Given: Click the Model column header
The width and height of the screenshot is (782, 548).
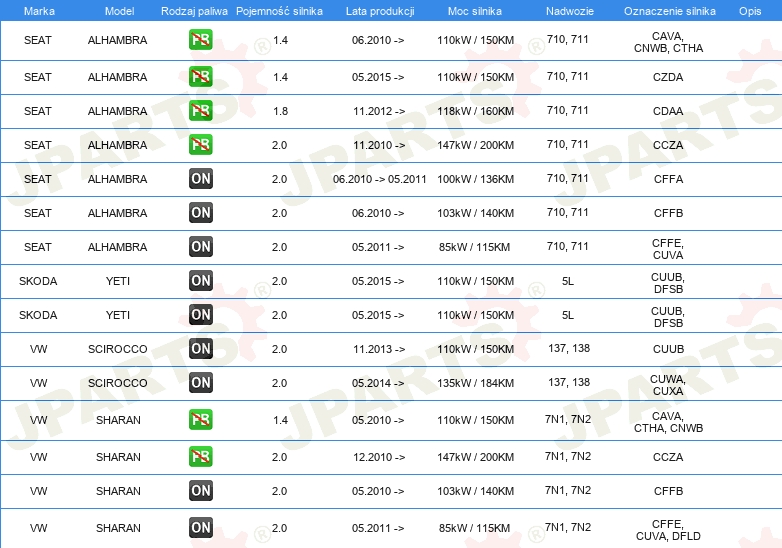Looking at the screenshot, I should click(x=119, y=11).
